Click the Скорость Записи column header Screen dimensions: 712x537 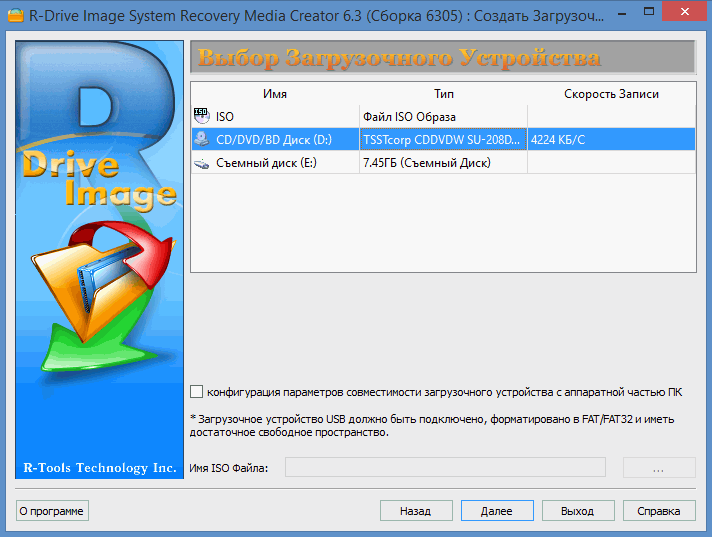pyautogui.click(x=611, y=94)
